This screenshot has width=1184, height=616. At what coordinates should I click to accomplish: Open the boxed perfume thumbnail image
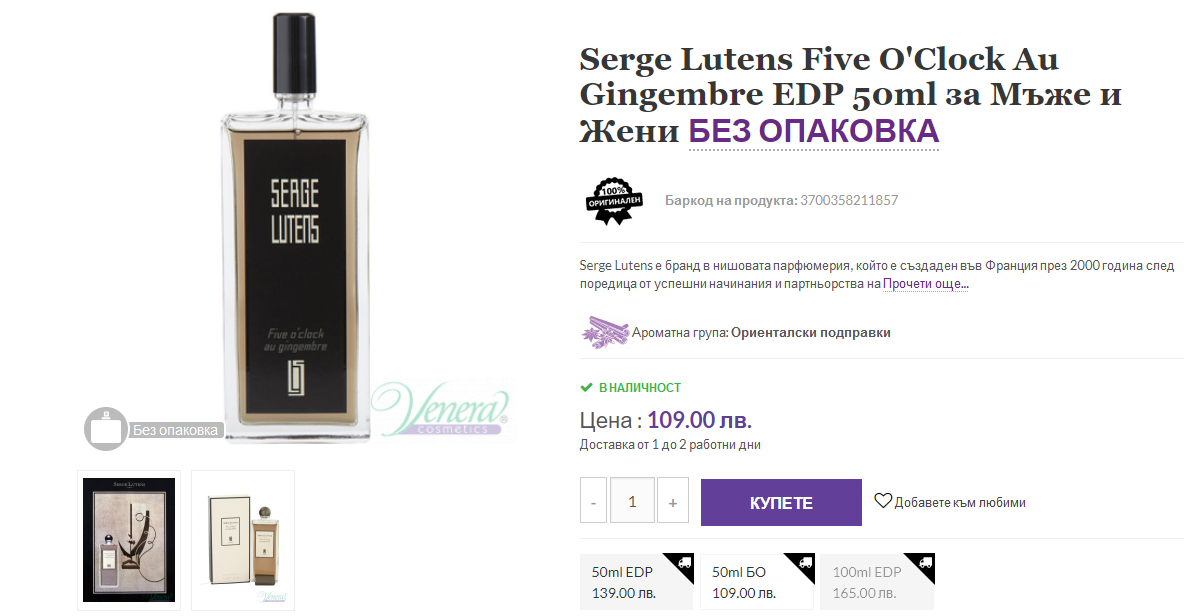click(x=243, y=541)
